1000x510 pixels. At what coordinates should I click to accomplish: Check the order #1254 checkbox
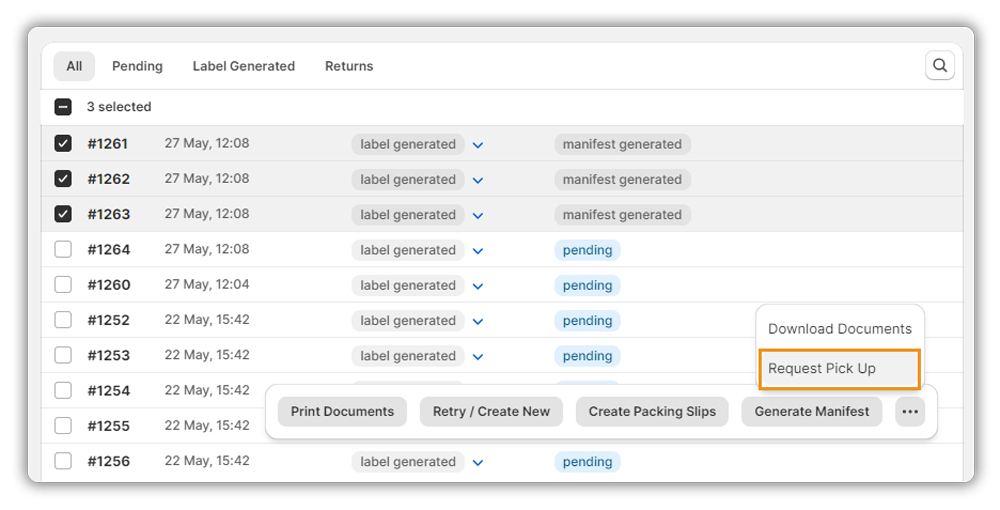(x=63, y=390)
